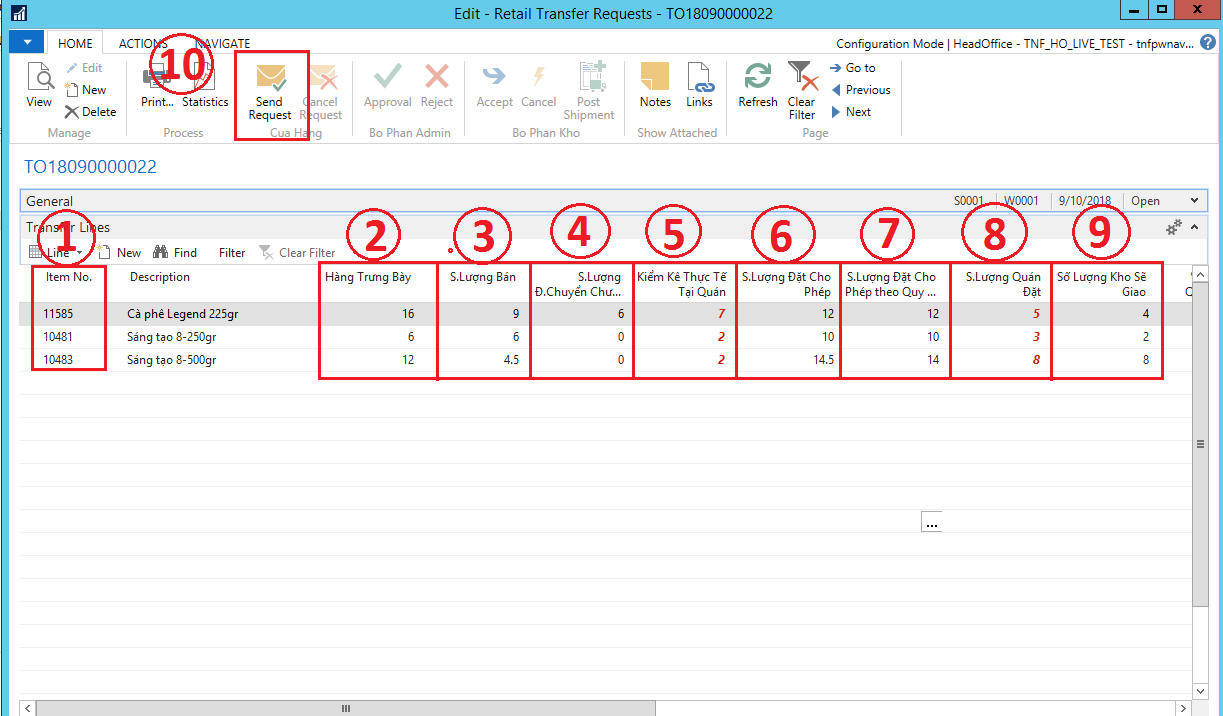Screen dimensions: 1223x716
Task: Click Find in the Transfer Lines toolbar
Action: (175, 253)
